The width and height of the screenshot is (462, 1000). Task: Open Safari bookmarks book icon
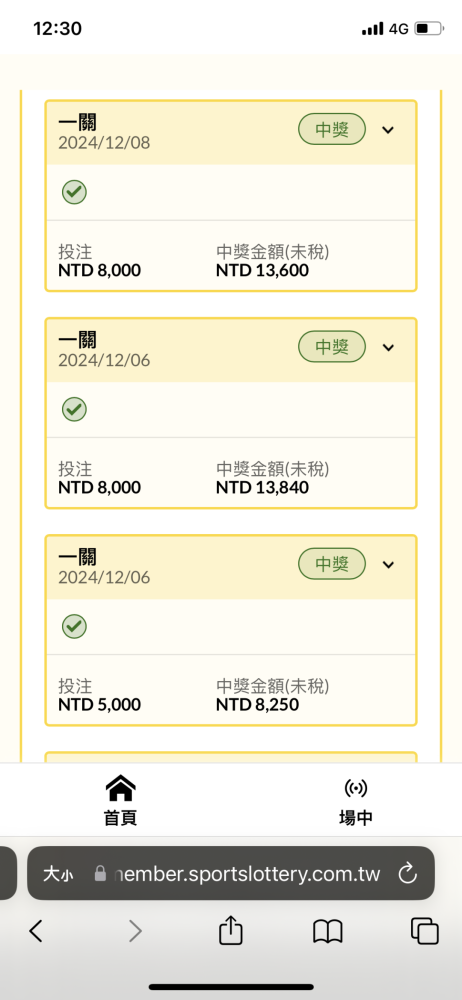tap(328, 932)
